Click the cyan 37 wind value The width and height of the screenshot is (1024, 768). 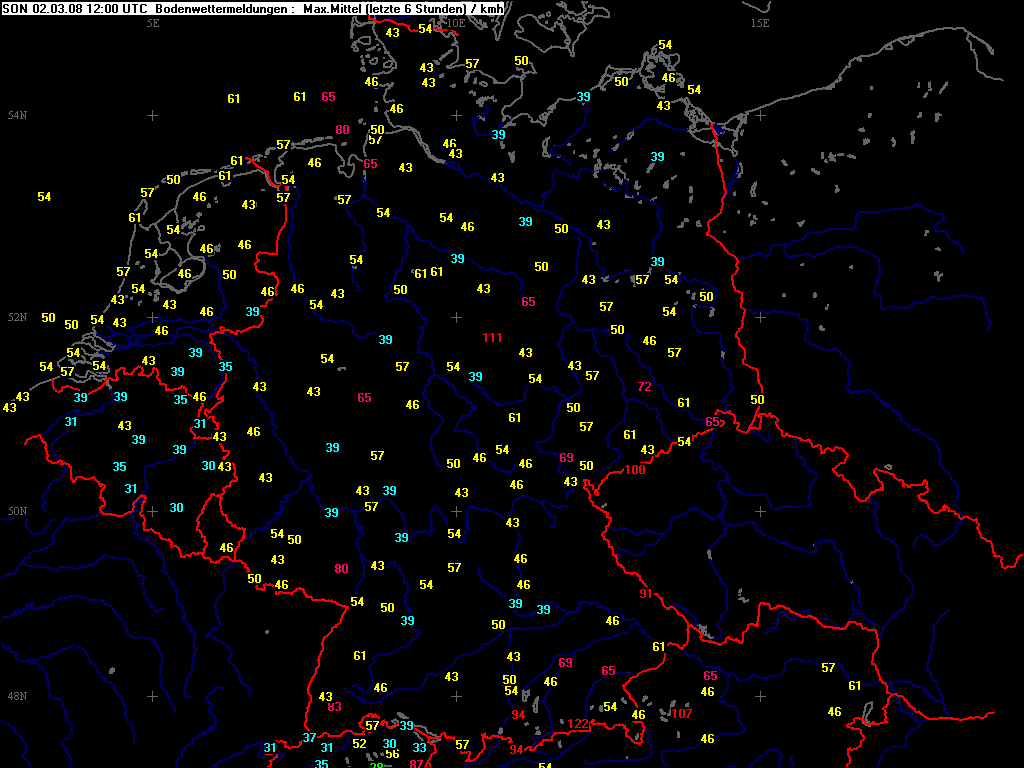coord(310,738)
